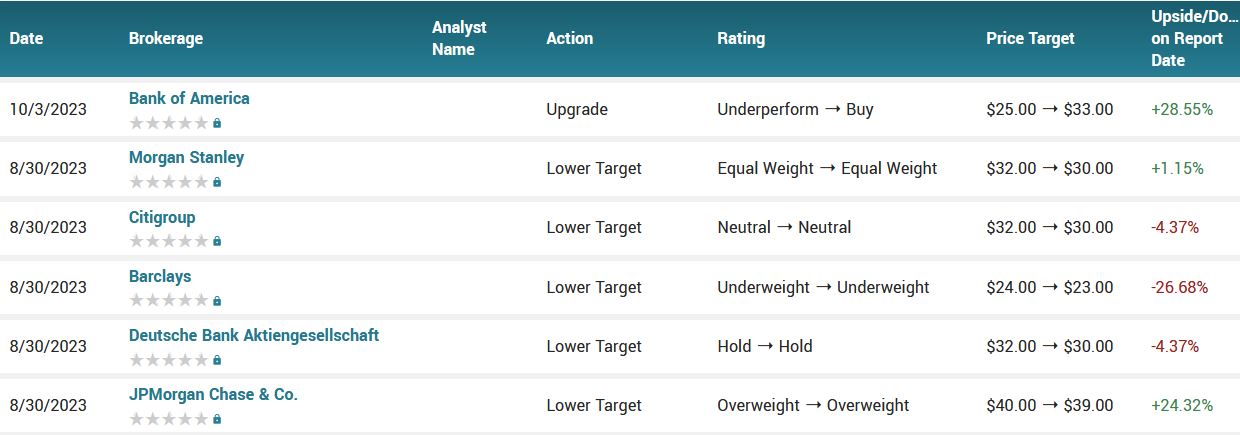Sort by the Brokerage column header
The width and height of the screenshot is (1240, 435).
tap(166, 38)
